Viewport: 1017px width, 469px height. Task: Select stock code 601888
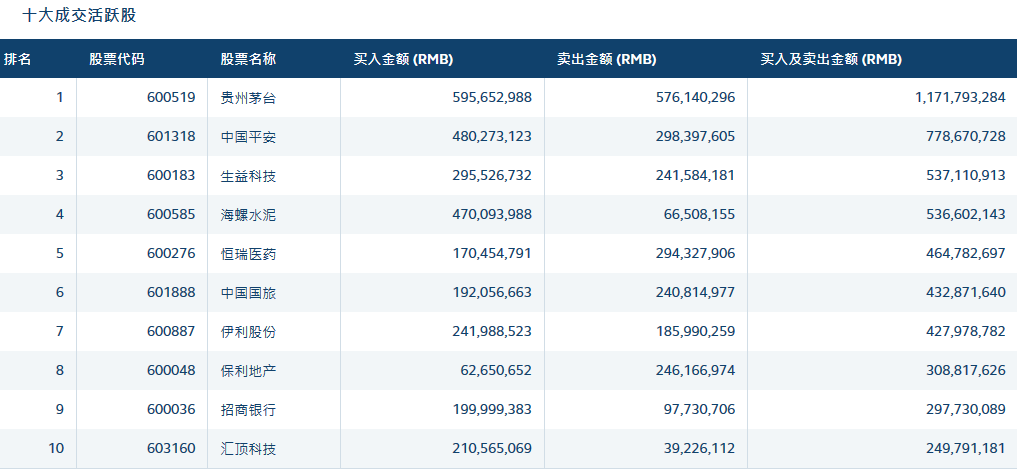(x=171, y=292)
